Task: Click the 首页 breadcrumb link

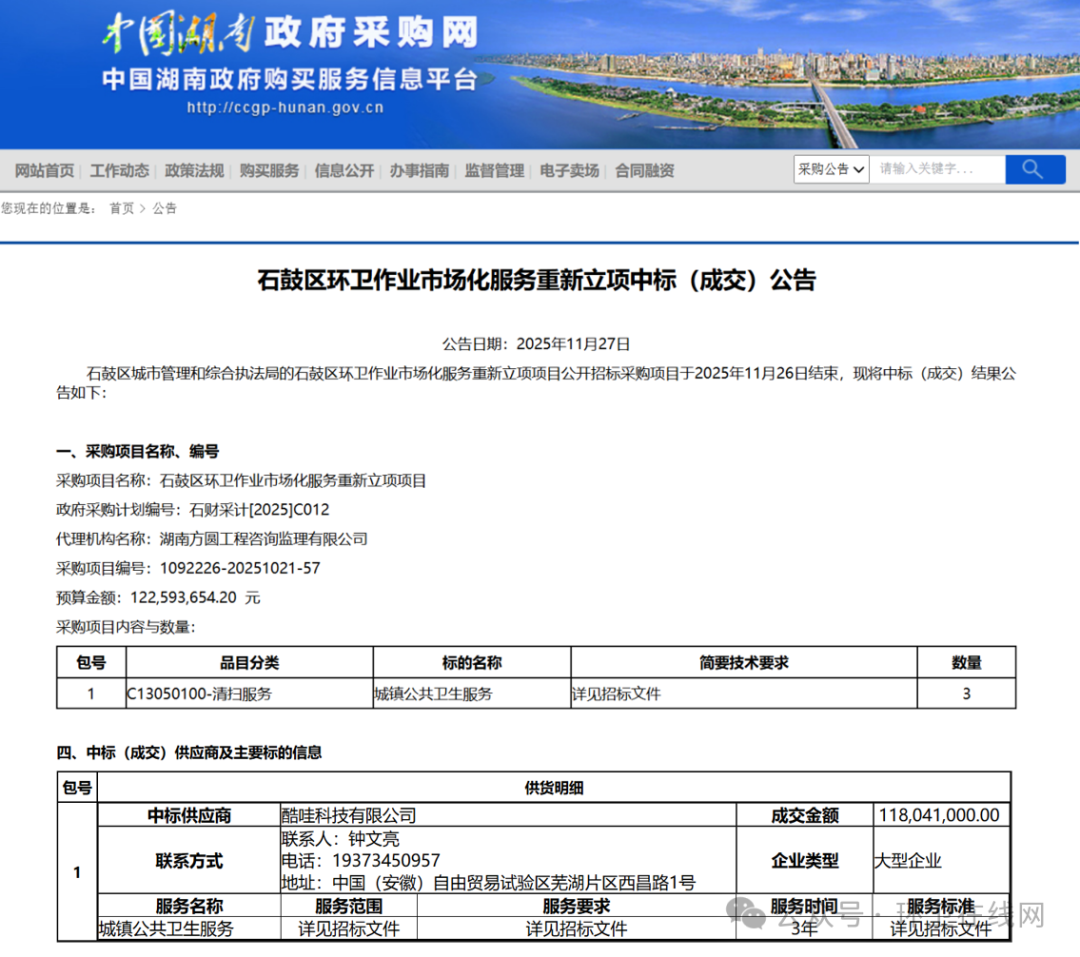Action: 122,209
